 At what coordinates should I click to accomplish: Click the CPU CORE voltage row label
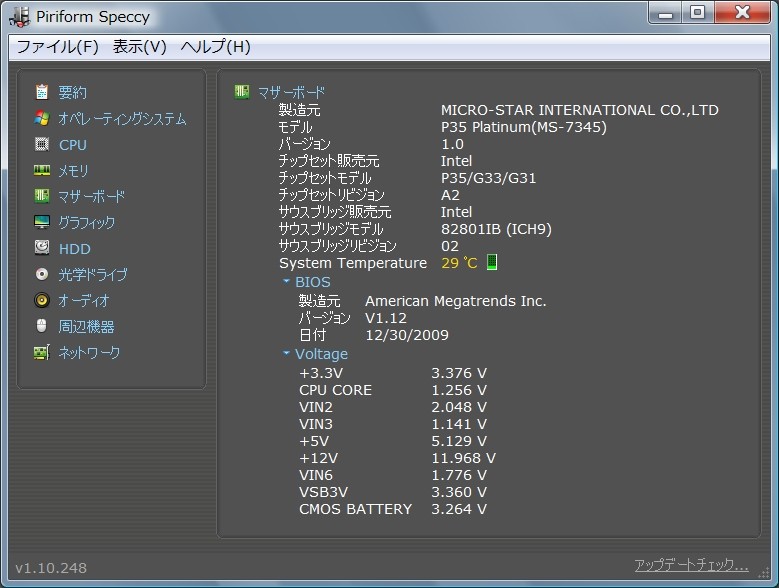pos(335,390)
